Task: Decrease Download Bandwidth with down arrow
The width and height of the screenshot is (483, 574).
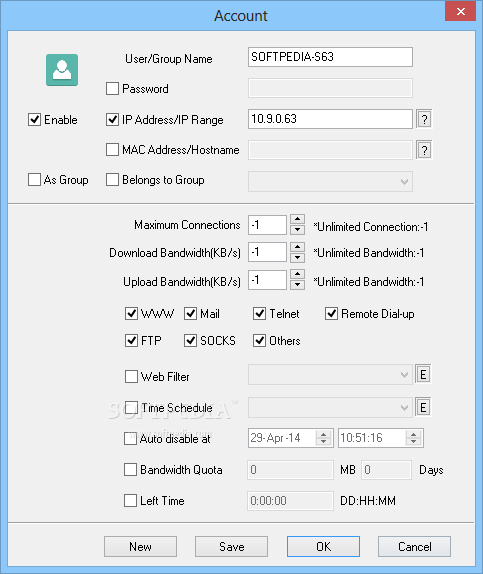Action: click(x=297, y=257)
